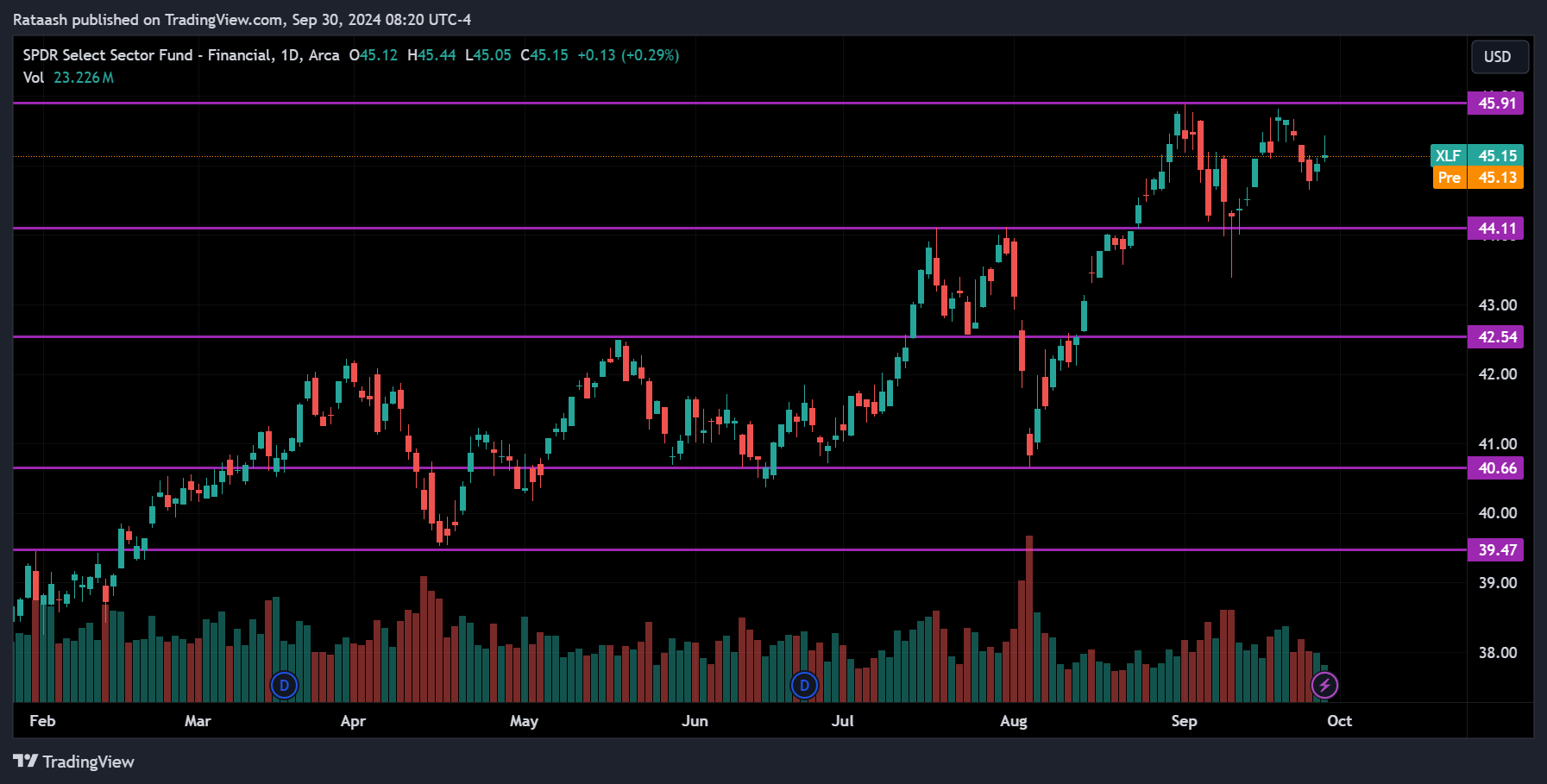Image resolution: width=1547 pixels, height=784 pixels.
Task: Click the 38.00 price axis label
Action: pos(1498,653)
